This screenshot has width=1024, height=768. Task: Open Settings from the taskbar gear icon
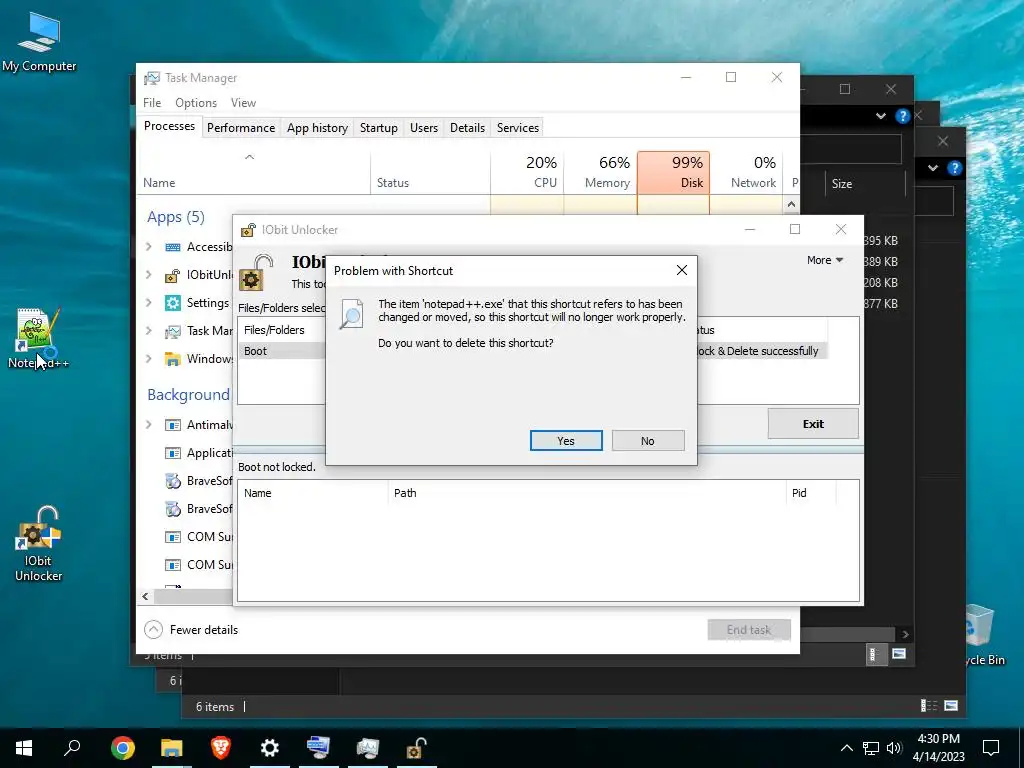pos(270,748)
